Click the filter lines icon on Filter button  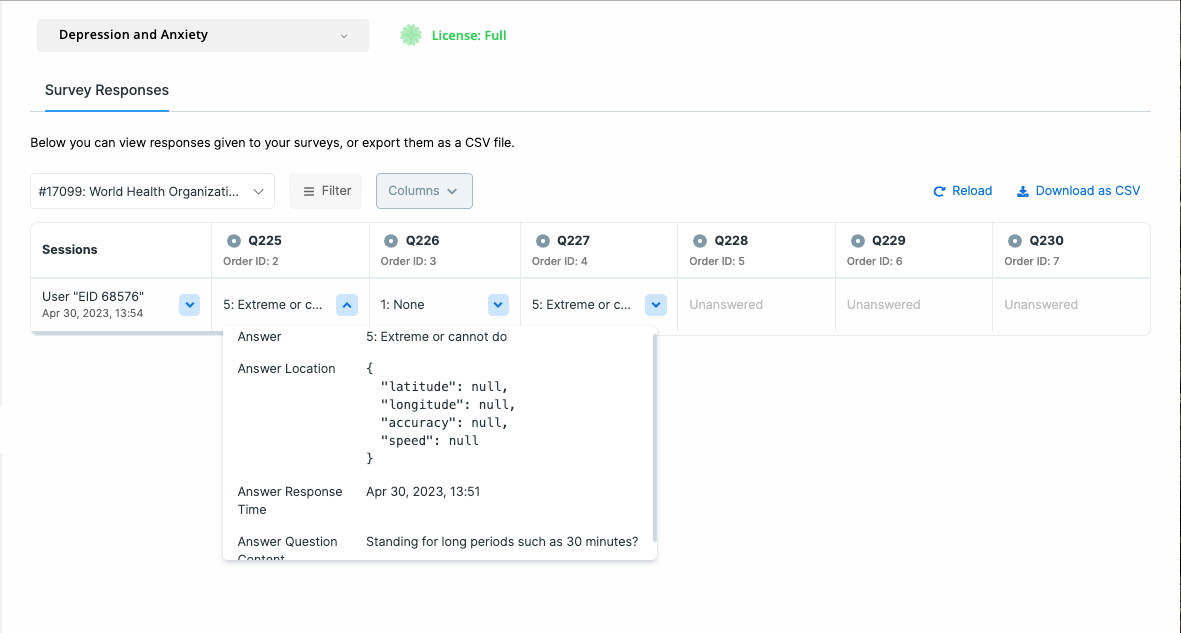pos(310,190)
